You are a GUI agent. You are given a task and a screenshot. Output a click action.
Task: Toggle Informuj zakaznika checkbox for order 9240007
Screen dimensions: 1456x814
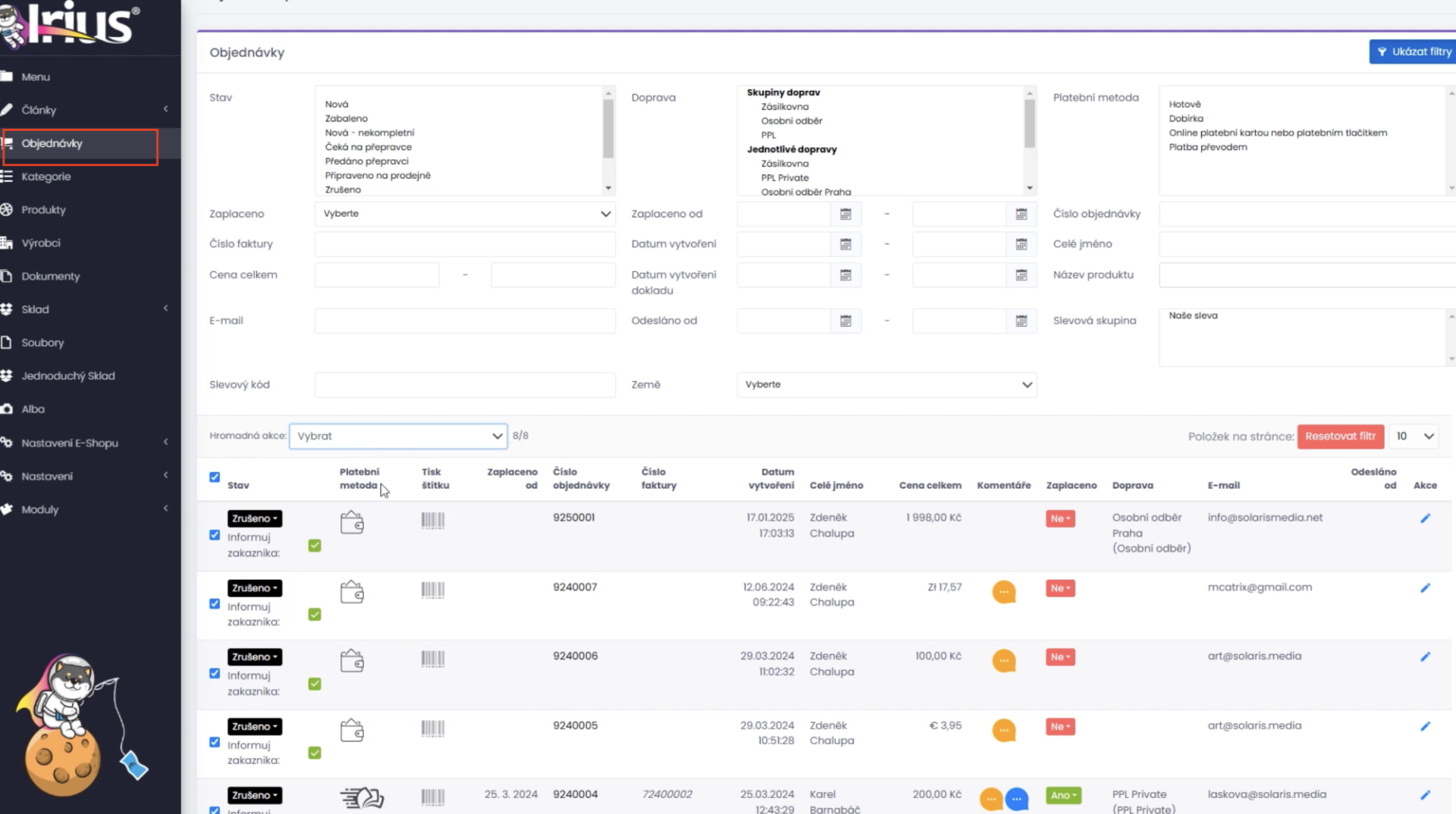coord(315,615)
